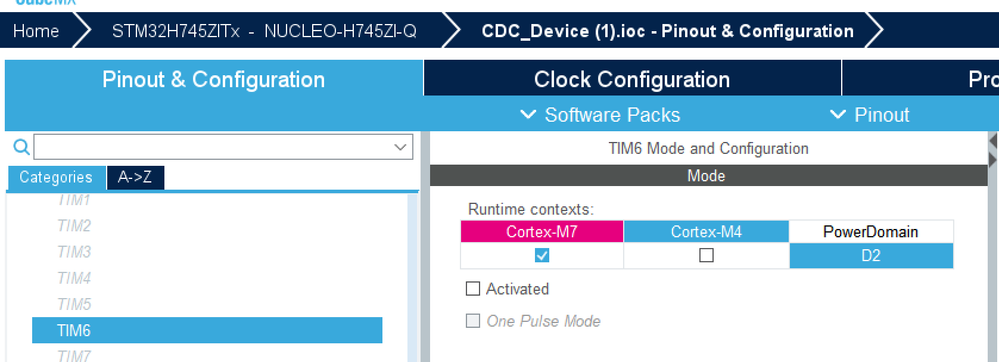Click the Pinout chevron icon

click(x=838, y=115)
